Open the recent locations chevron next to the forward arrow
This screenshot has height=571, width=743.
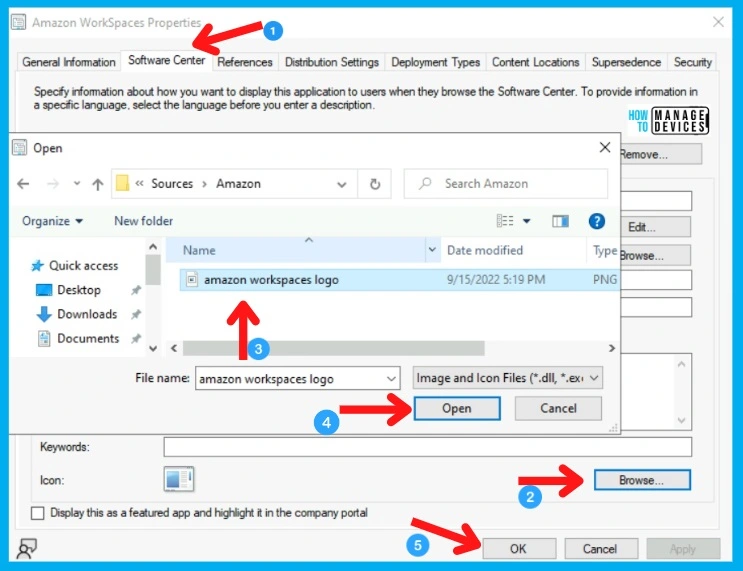(x=76, y=184)
